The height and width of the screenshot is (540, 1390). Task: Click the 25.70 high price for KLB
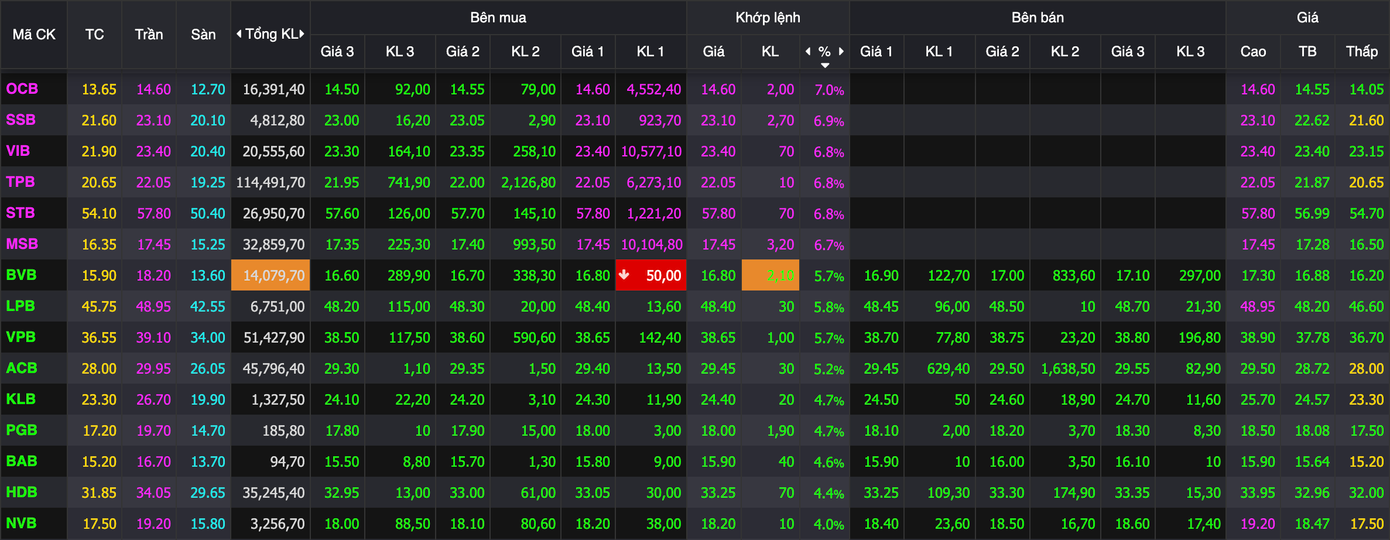(x=1257, y=399)
